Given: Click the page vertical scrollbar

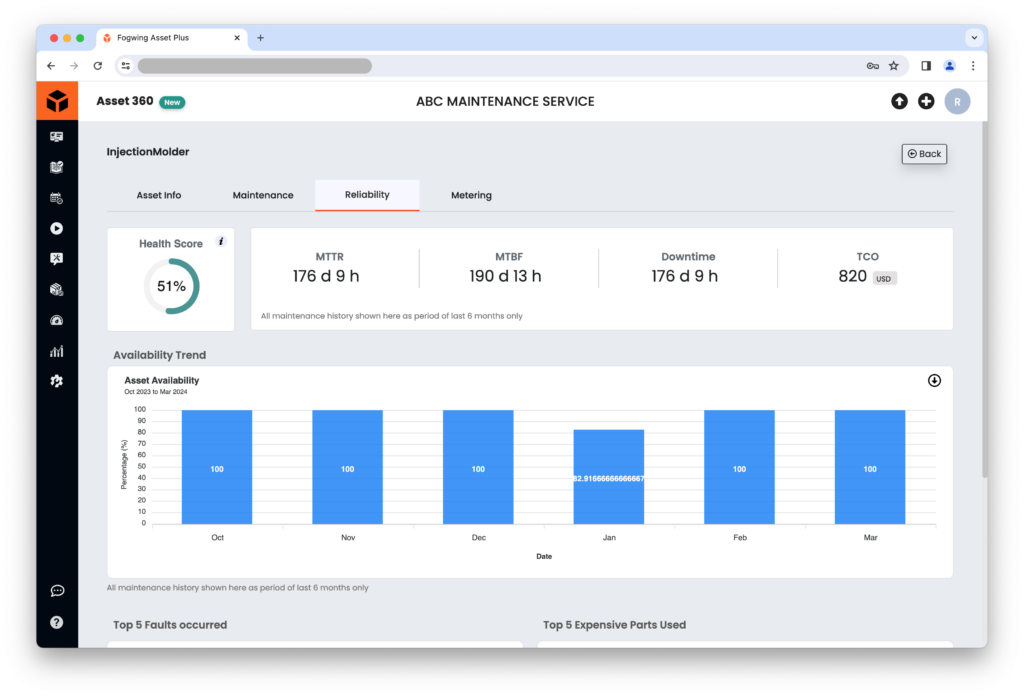Looking at the screenshot, I should 984,300.
